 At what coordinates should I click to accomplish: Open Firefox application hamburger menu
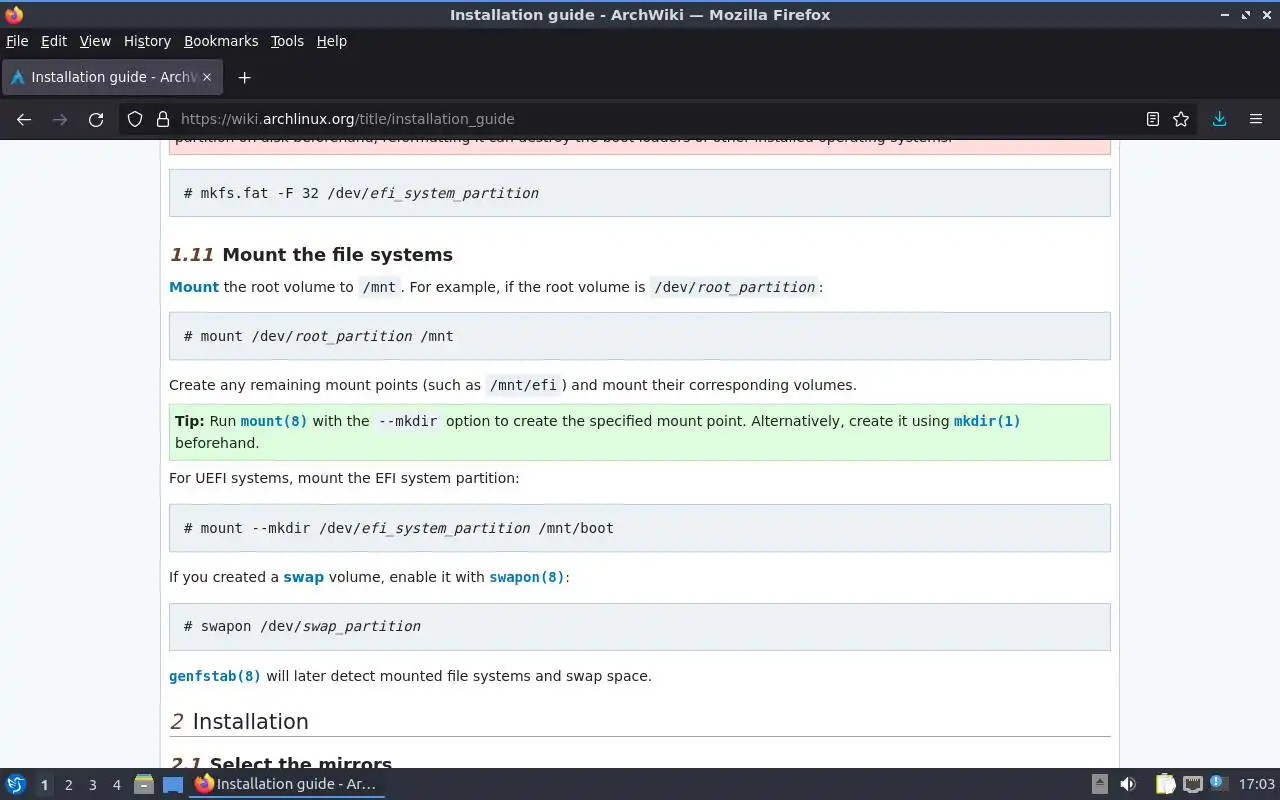point(1256,119)
